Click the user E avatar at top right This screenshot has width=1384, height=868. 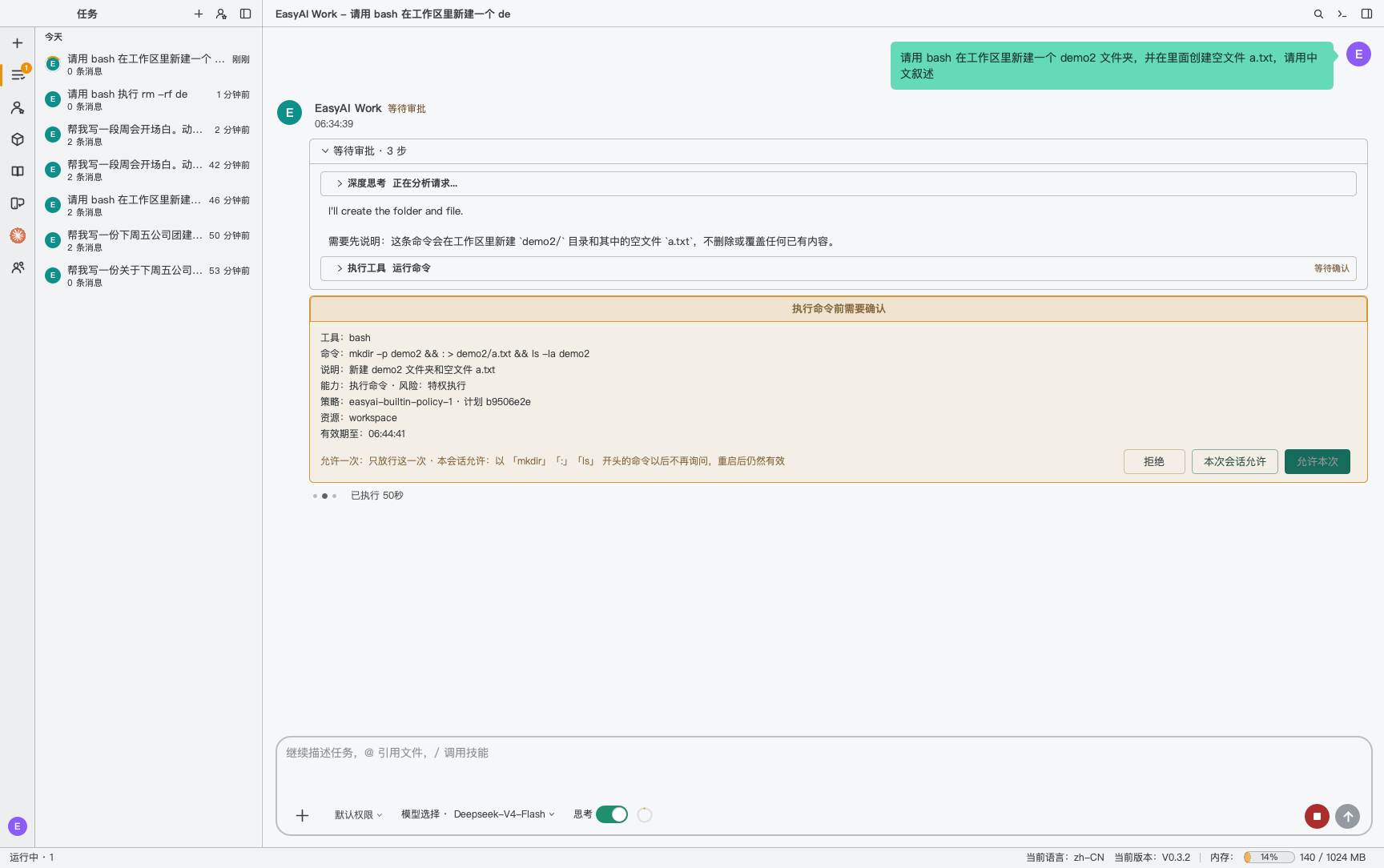pos(1358,54)
